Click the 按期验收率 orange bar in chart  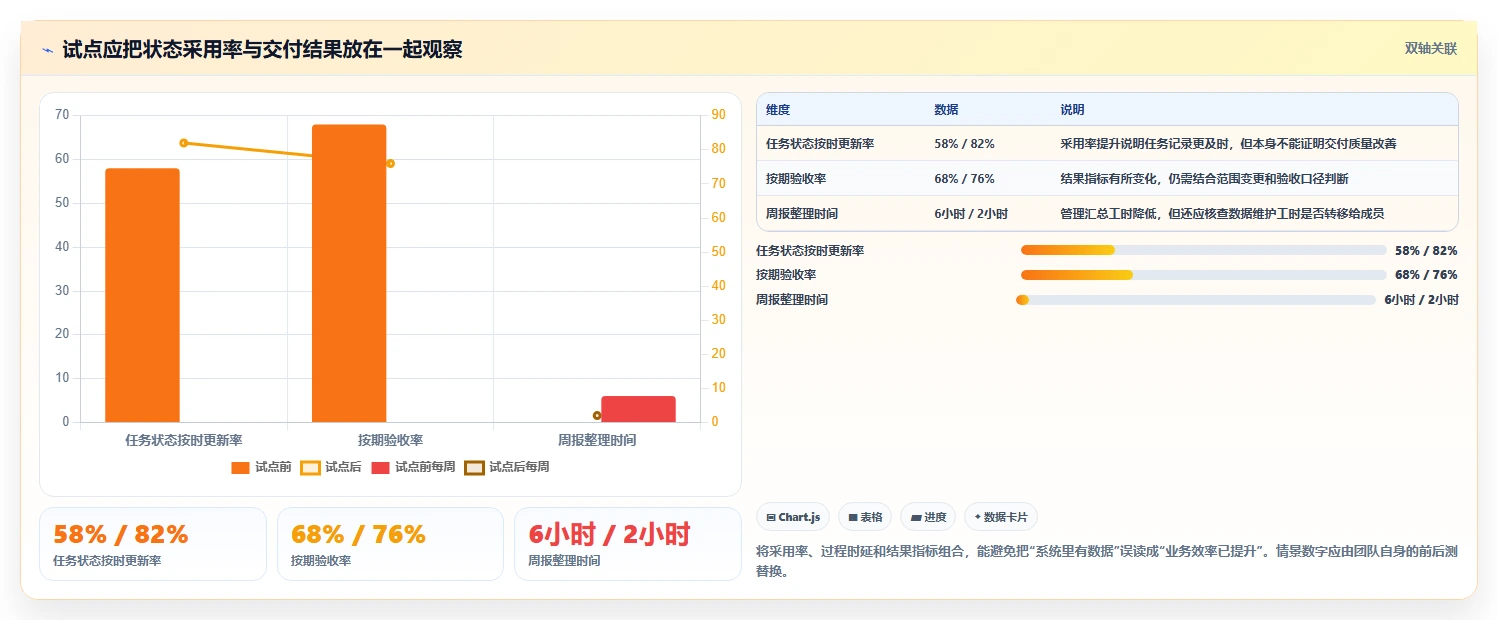pyautogui.click(x=349, y=273)
